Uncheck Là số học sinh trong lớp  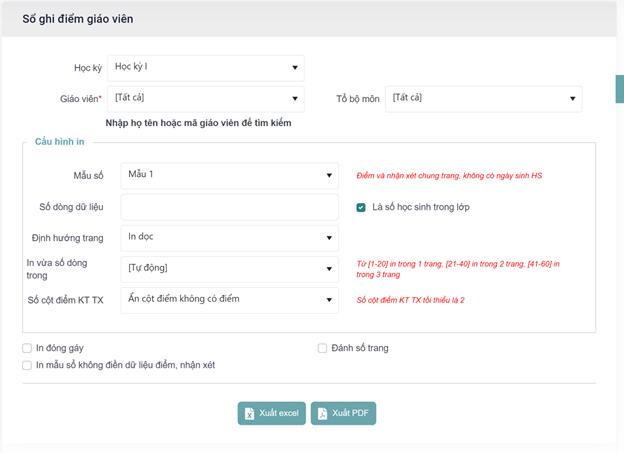click(x=362, y=208)
